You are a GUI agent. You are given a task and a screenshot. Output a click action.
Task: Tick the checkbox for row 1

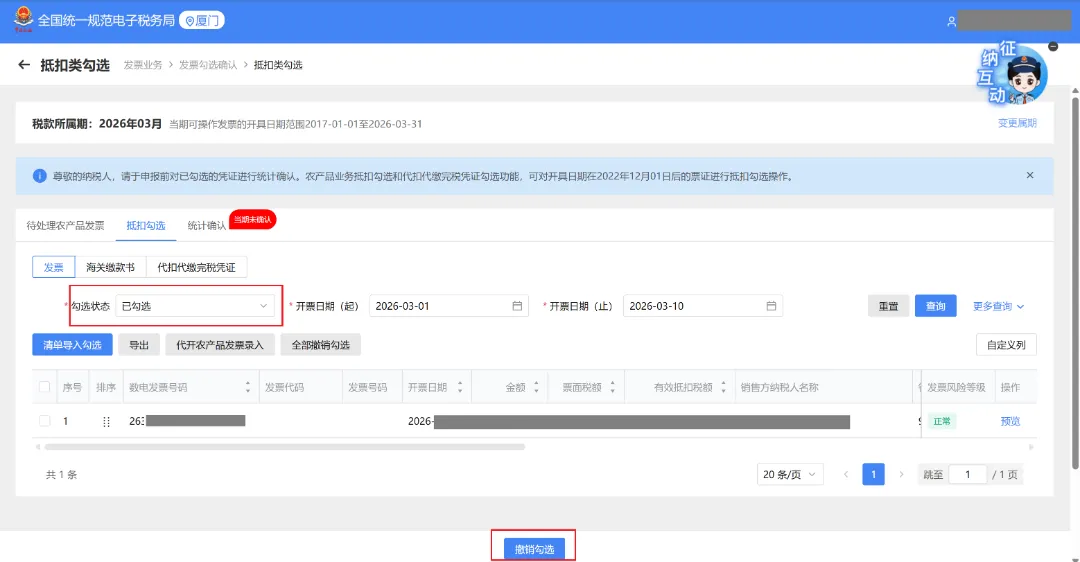[x=45, y=421]
